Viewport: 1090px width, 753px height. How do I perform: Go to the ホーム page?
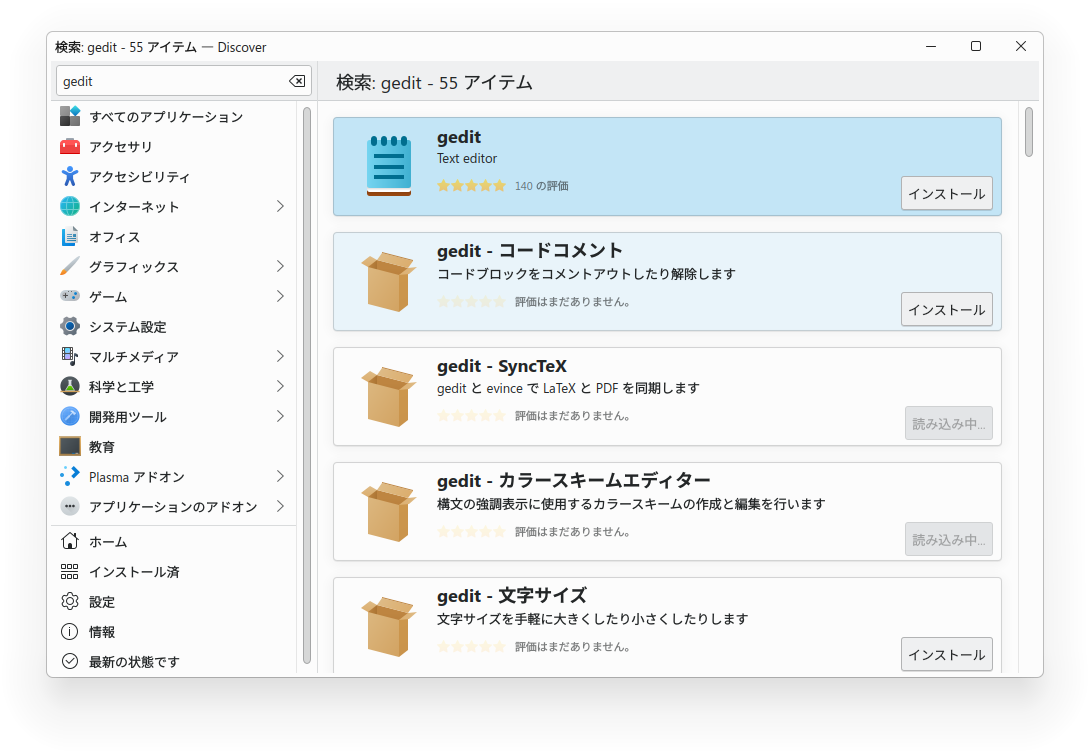[174, 541]
